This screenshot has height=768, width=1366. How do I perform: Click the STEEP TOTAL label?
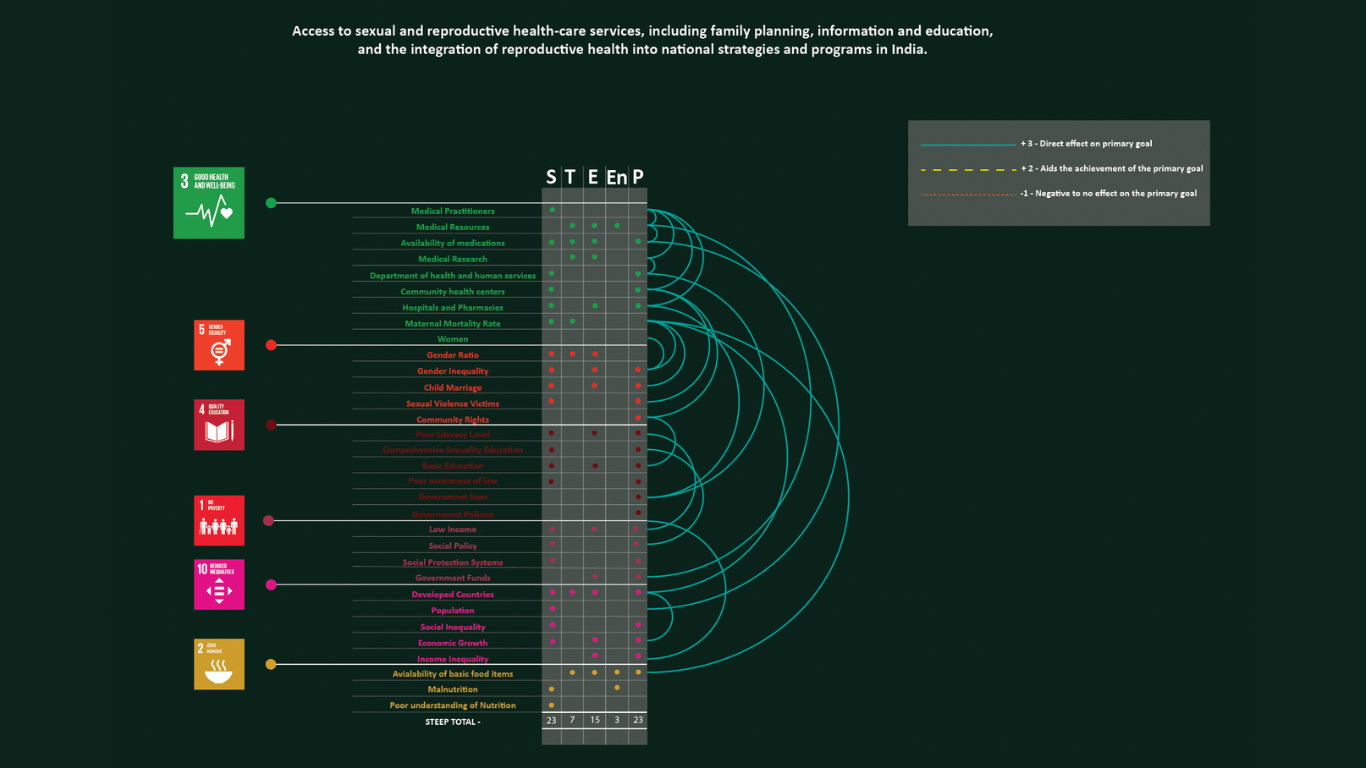453,721
